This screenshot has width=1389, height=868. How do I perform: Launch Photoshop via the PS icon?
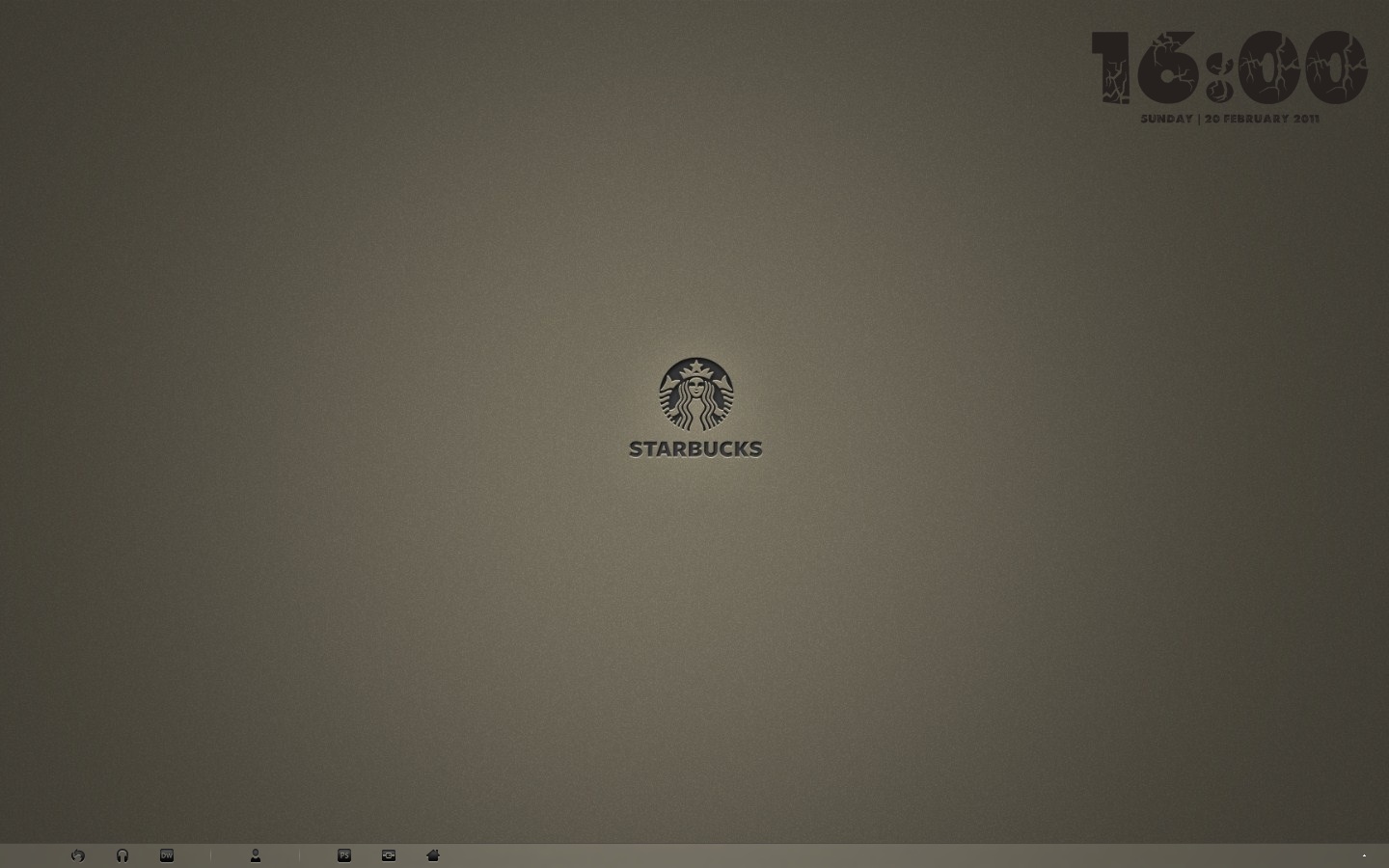(x=344, y=855)
